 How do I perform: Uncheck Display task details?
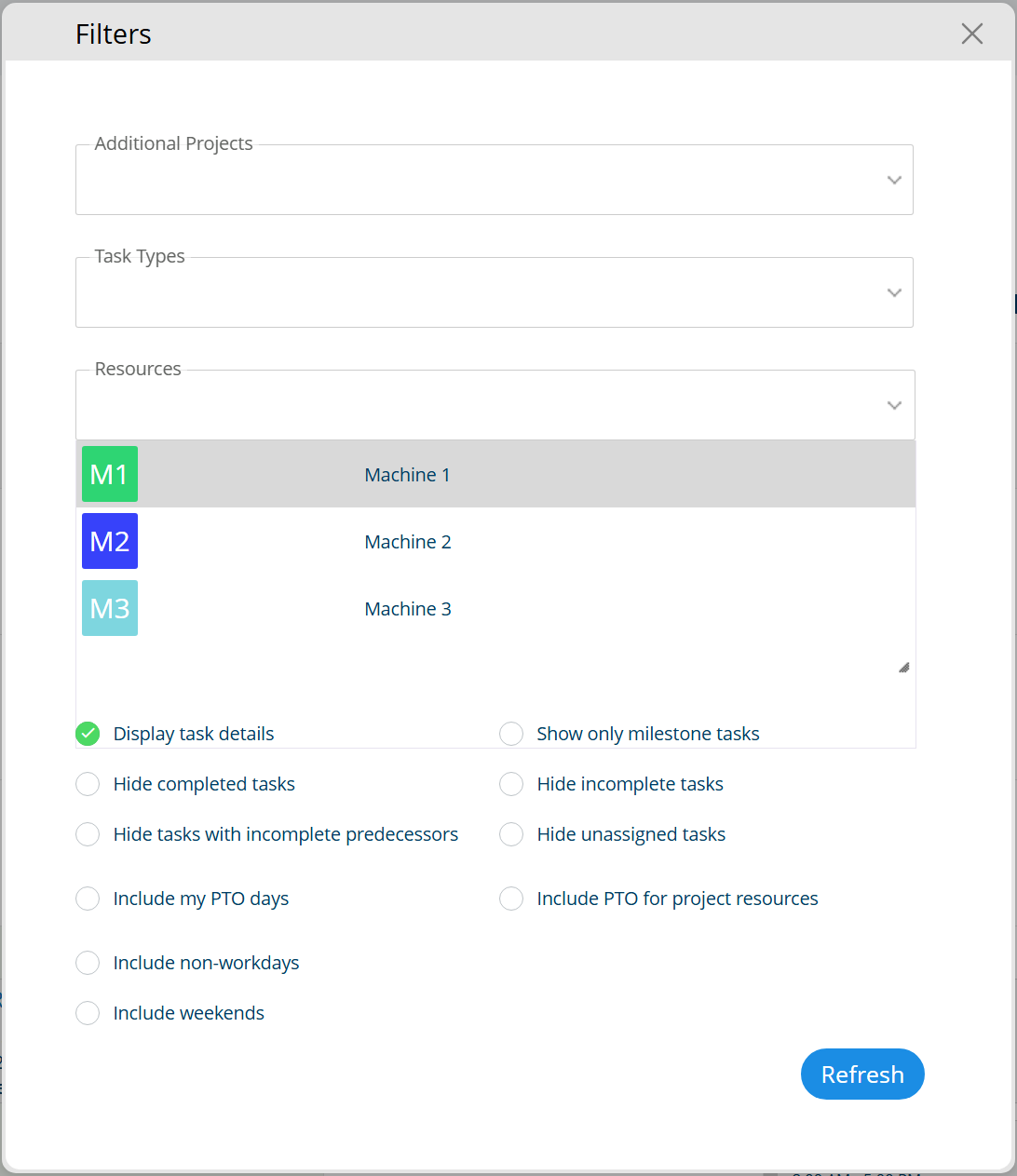88,734
